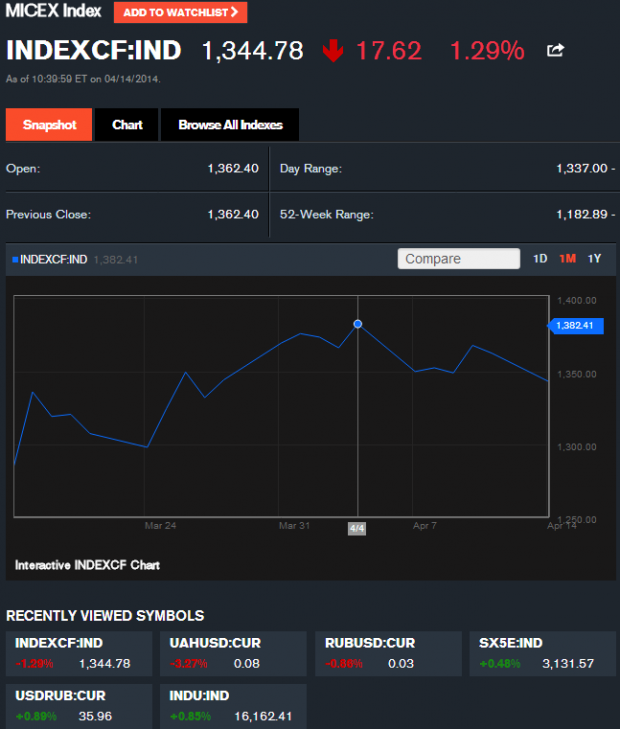
Task: Click the Add to Watchlist button
Action: tap(180, 13)
